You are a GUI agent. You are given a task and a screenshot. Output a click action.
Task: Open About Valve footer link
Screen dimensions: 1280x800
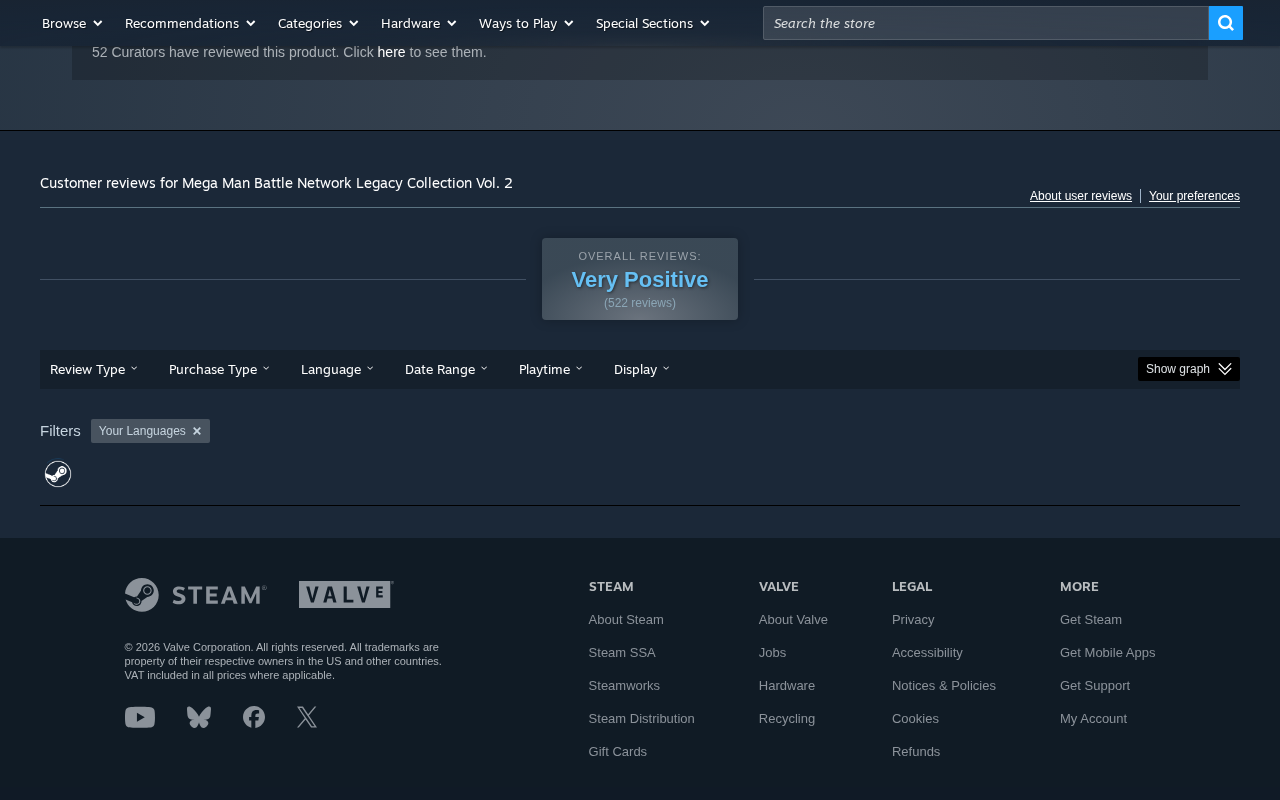coord(793,620)
